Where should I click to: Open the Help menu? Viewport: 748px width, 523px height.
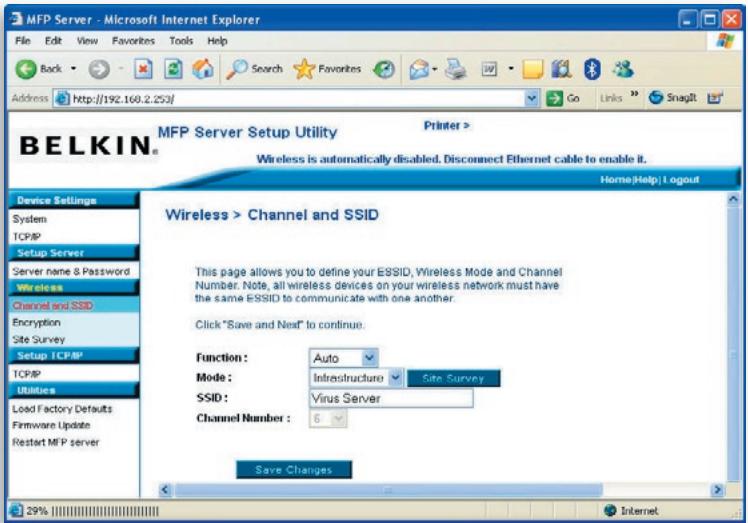(217, 41)
